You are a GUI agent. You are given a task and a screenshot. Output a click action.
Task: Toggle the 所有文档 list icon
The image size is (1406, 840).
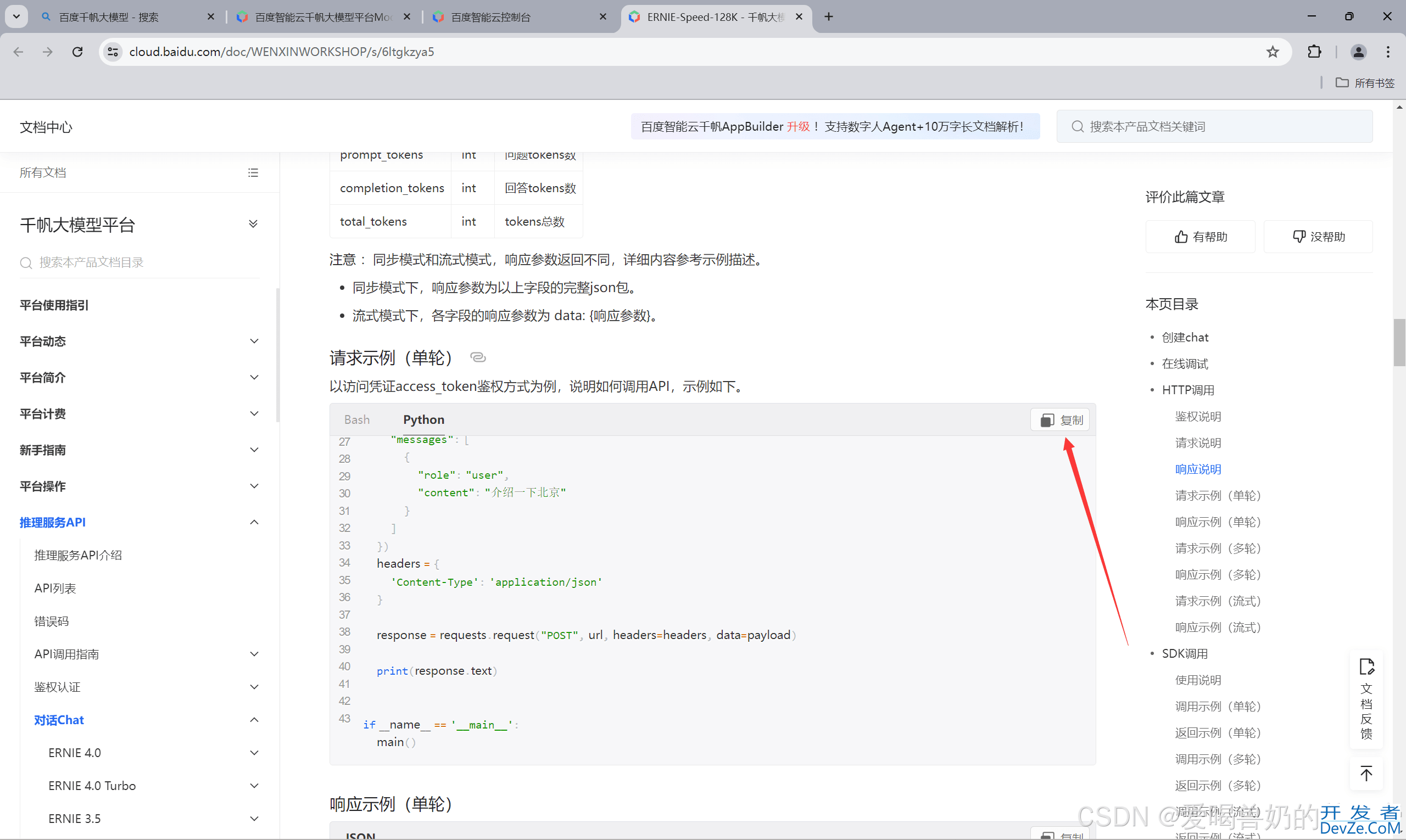[x=253, y=172]
